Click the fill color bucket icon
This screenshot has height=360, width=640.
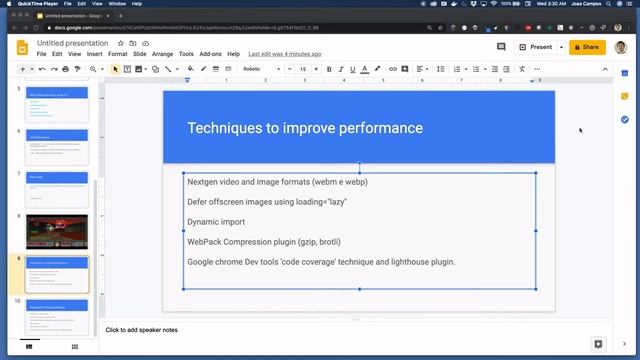191,69
